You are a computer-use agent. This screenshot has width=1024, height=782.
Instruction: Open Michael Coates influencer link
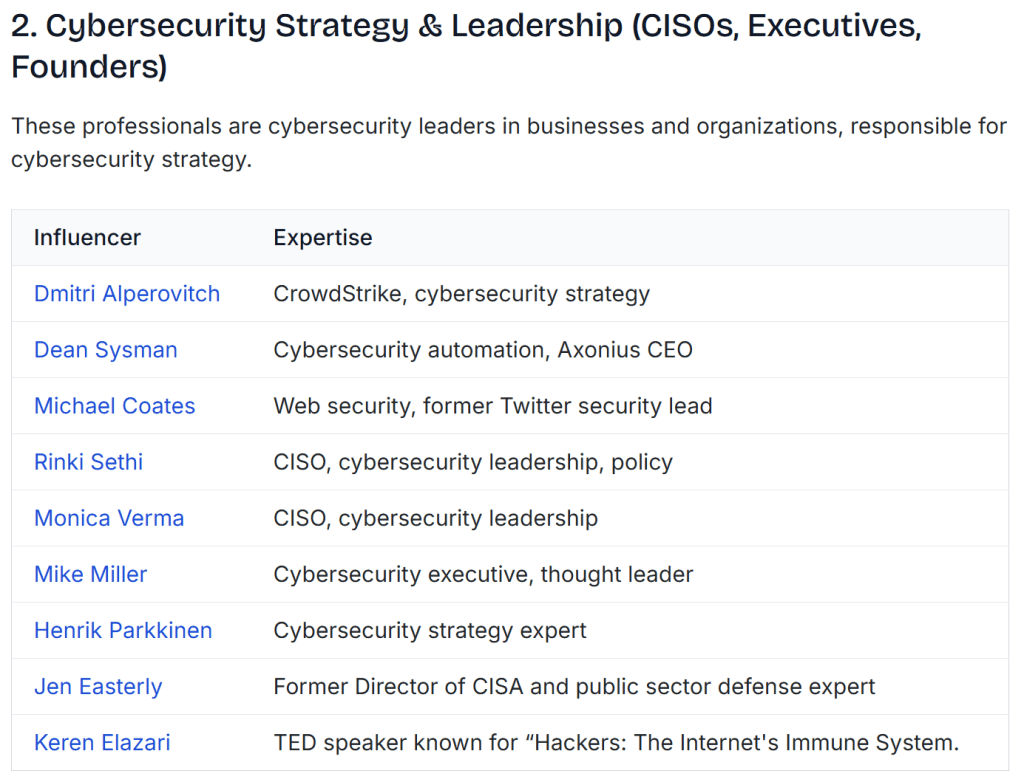pos(115,406)
